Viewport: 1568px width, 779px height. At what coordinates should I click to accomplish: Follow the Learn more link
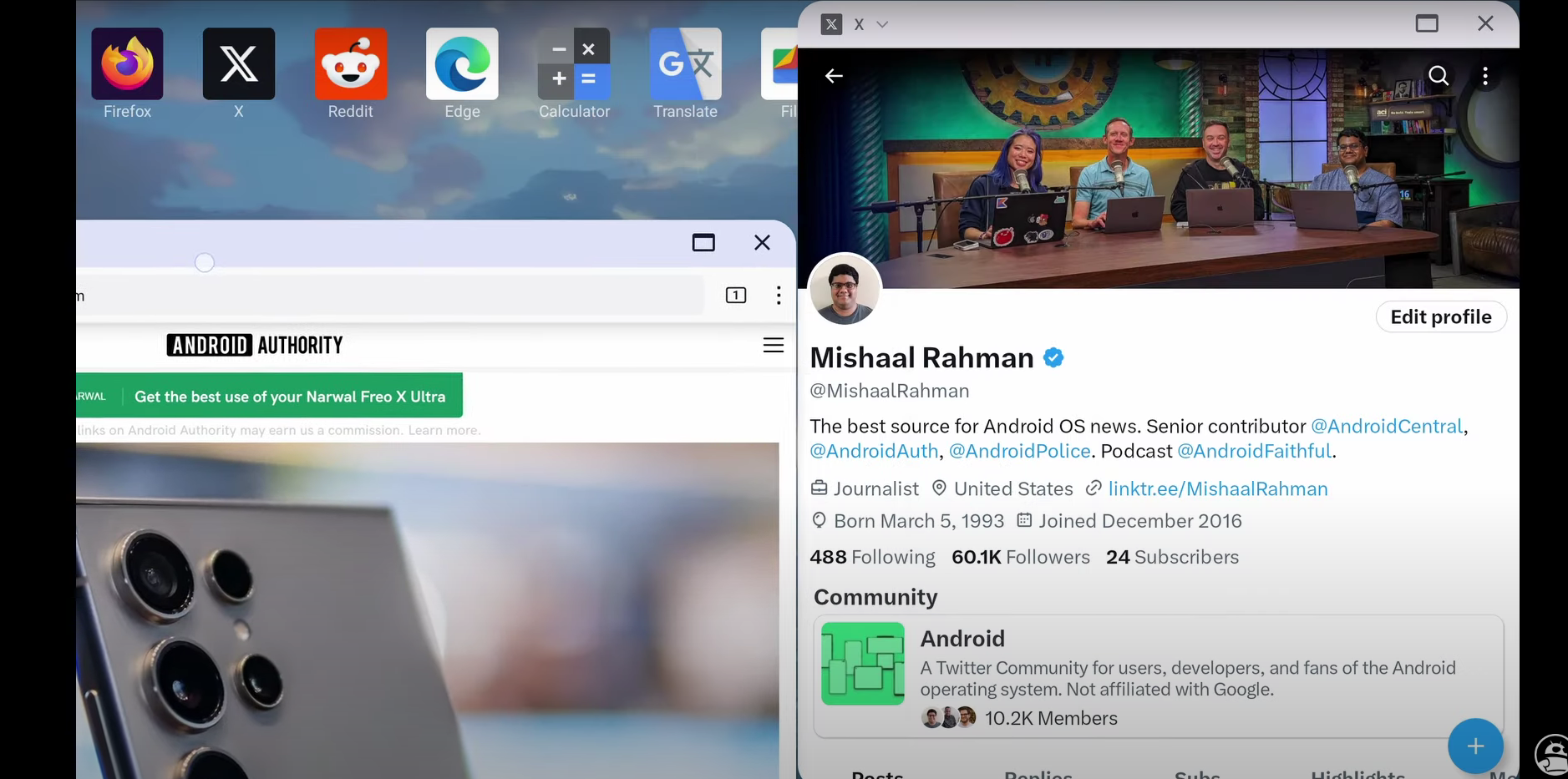point(444,431)
